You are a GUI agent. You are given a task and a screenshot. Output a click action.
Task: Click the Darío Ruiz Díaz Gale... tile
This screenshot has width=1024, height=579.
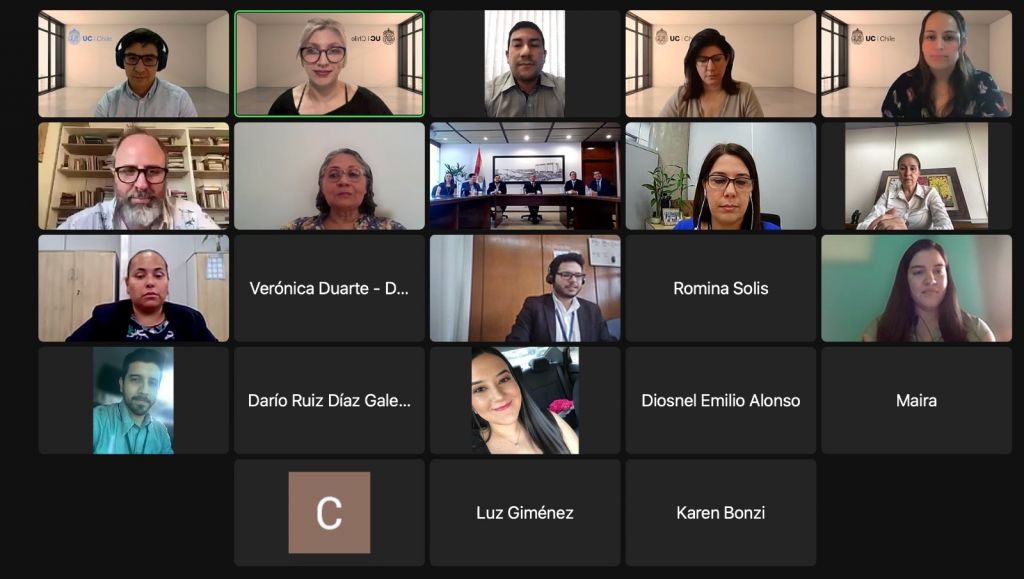(329, 400)
